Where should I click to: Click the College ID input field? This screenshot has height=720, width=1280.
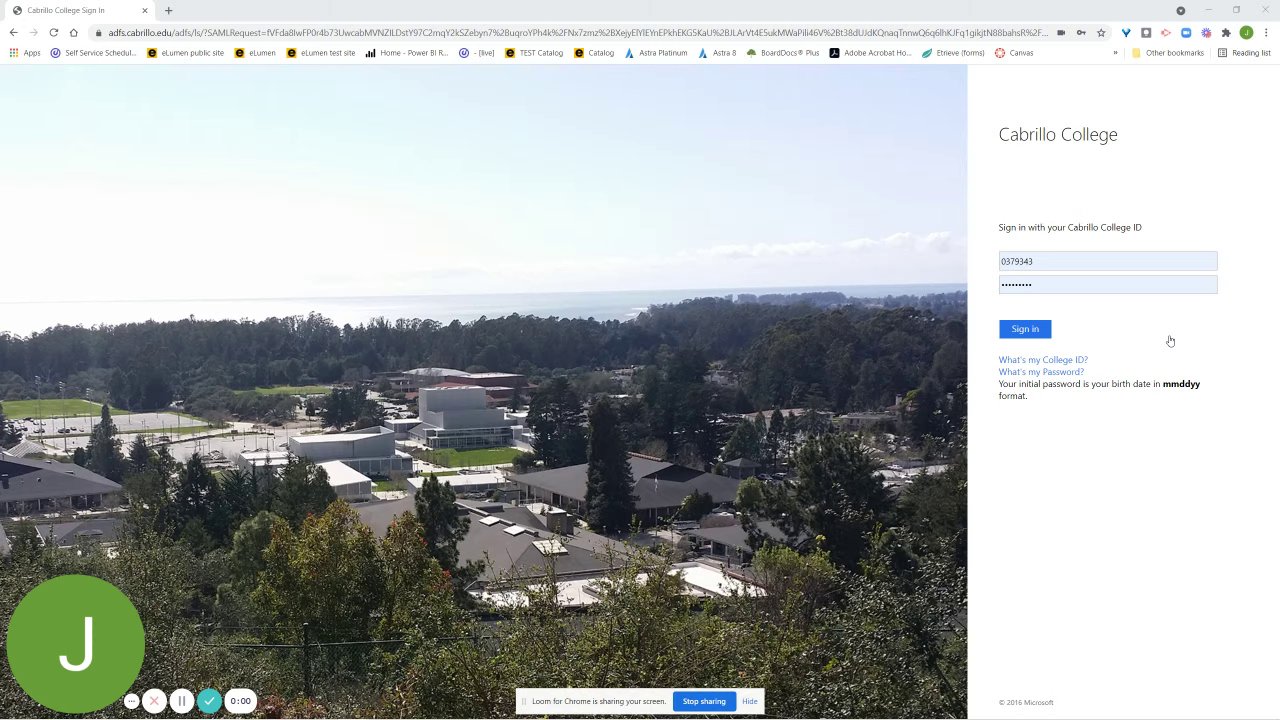[x=1108, y=261]
